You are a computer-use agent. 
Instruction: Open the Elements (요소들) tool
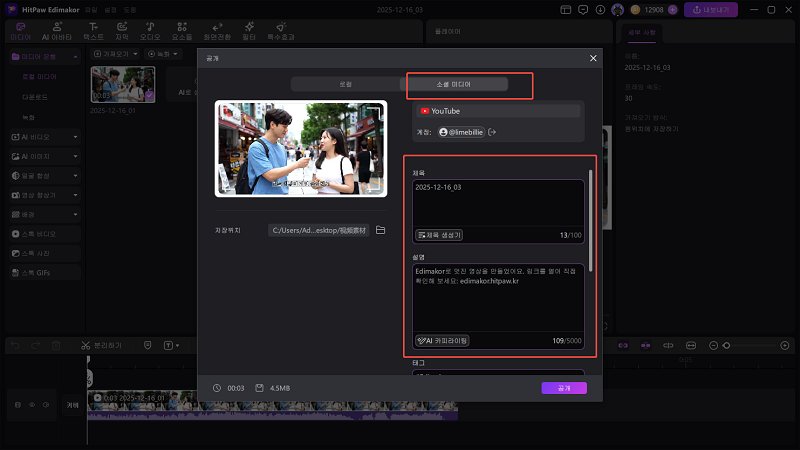tap(182, 32)
